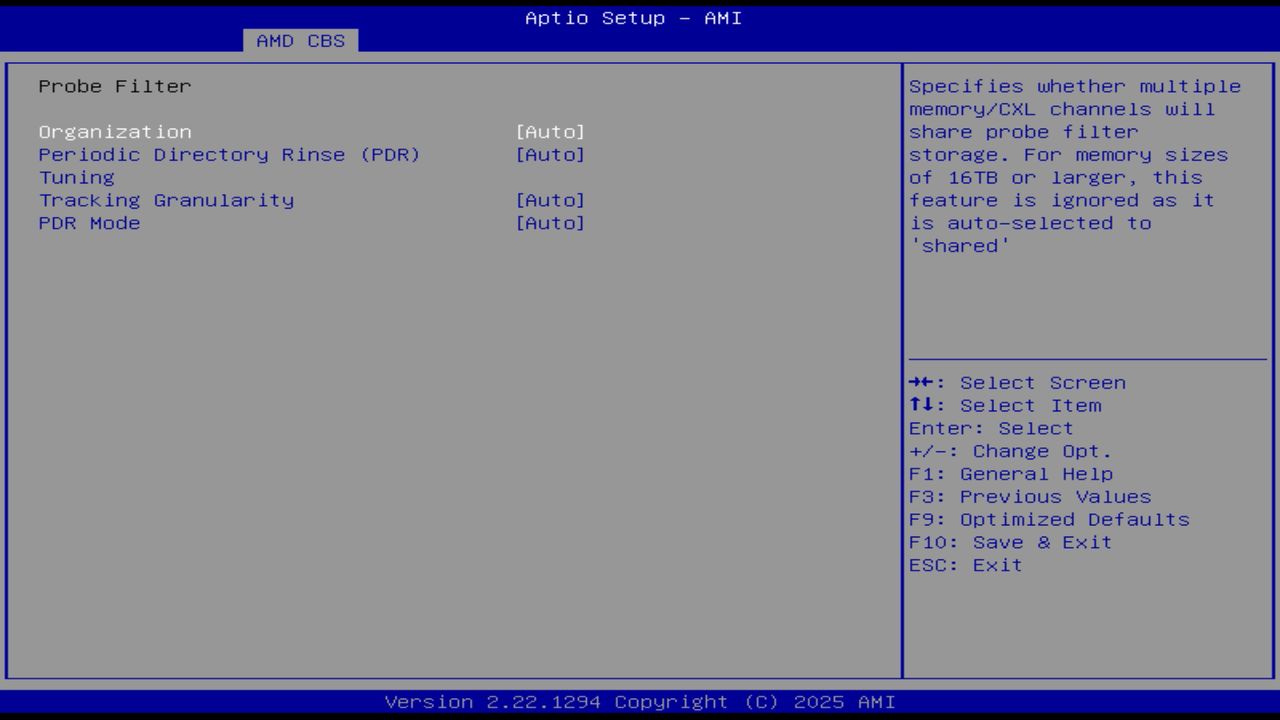Click F3: Previous Values entry
1280x720 pixels.
1029,496
